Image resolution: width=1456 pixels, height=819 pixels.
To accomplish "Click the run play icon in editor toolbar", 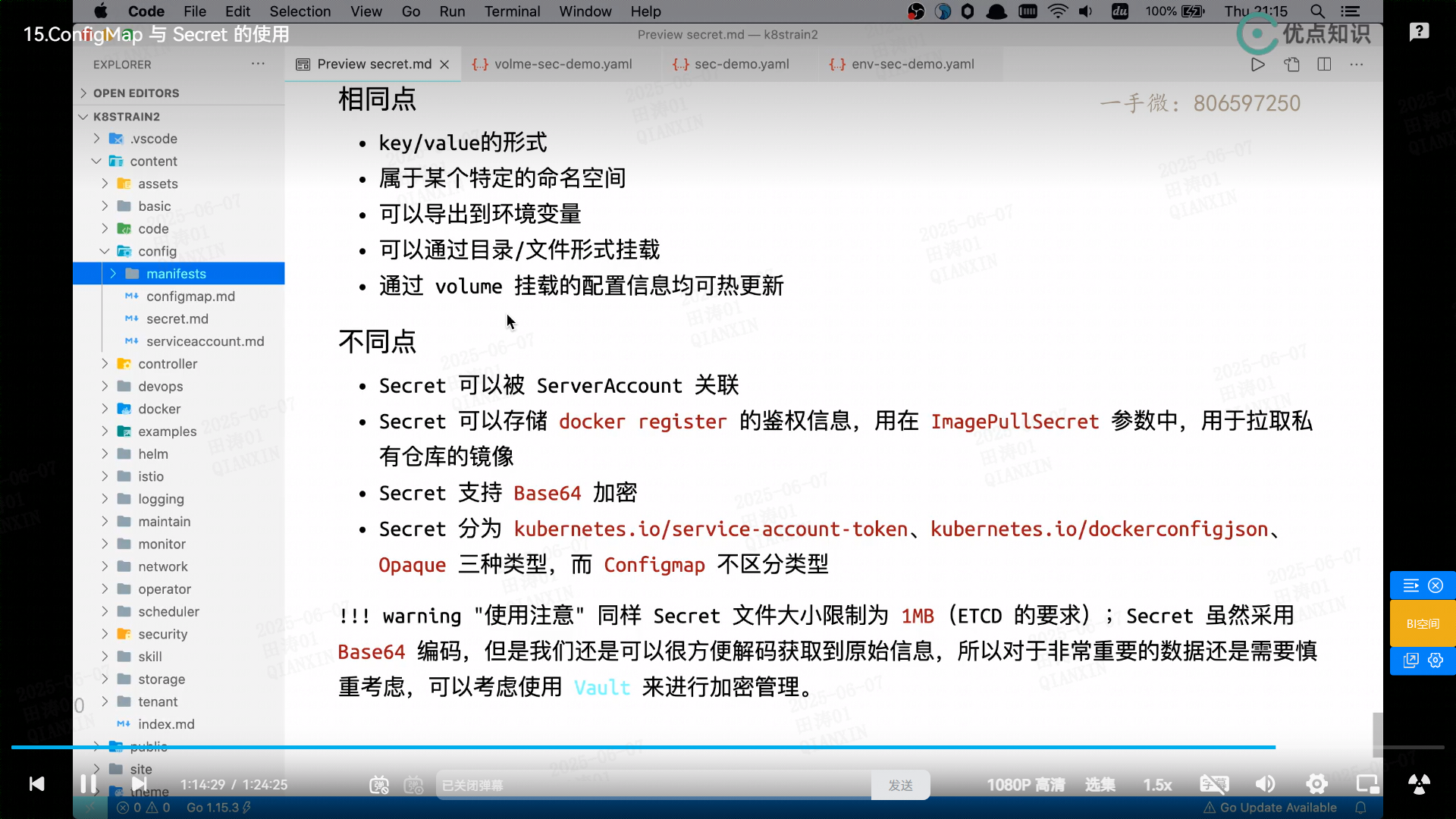I will (x=1257, y=64).
